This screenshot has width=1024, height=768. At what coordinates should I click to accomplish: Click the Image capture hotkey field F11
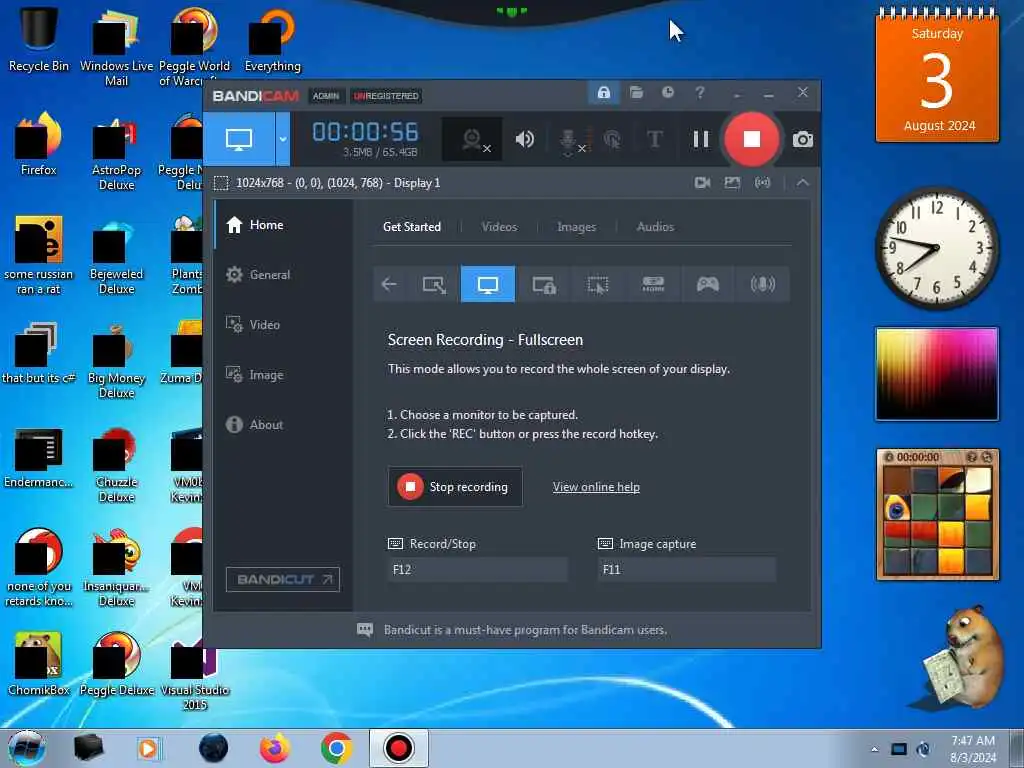point(686,569)
